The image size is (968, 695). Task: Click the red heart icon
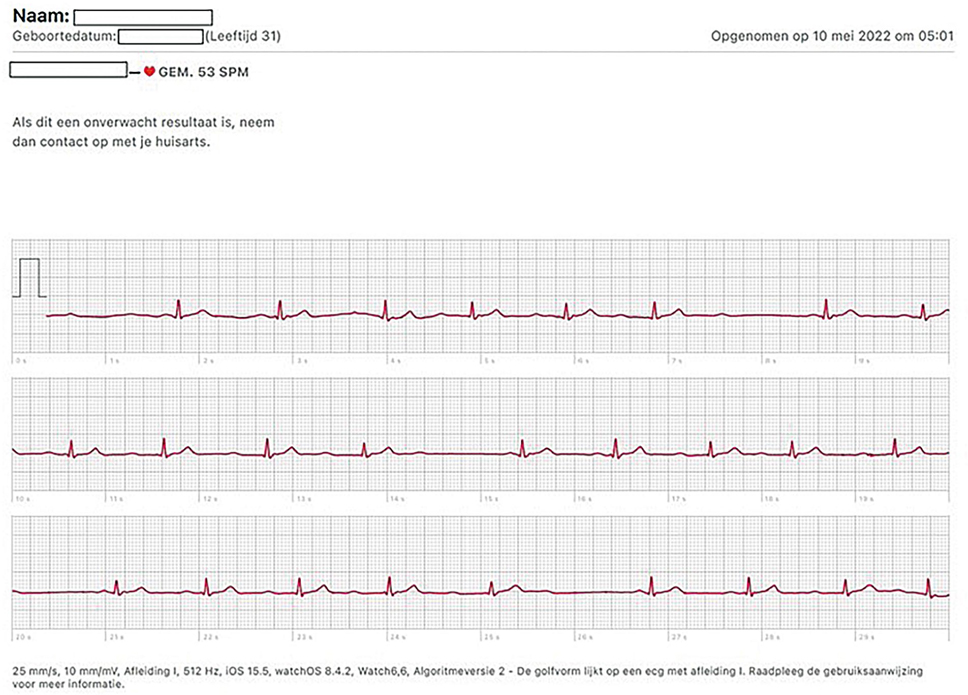pyautogui.click(x=150, y=71)
